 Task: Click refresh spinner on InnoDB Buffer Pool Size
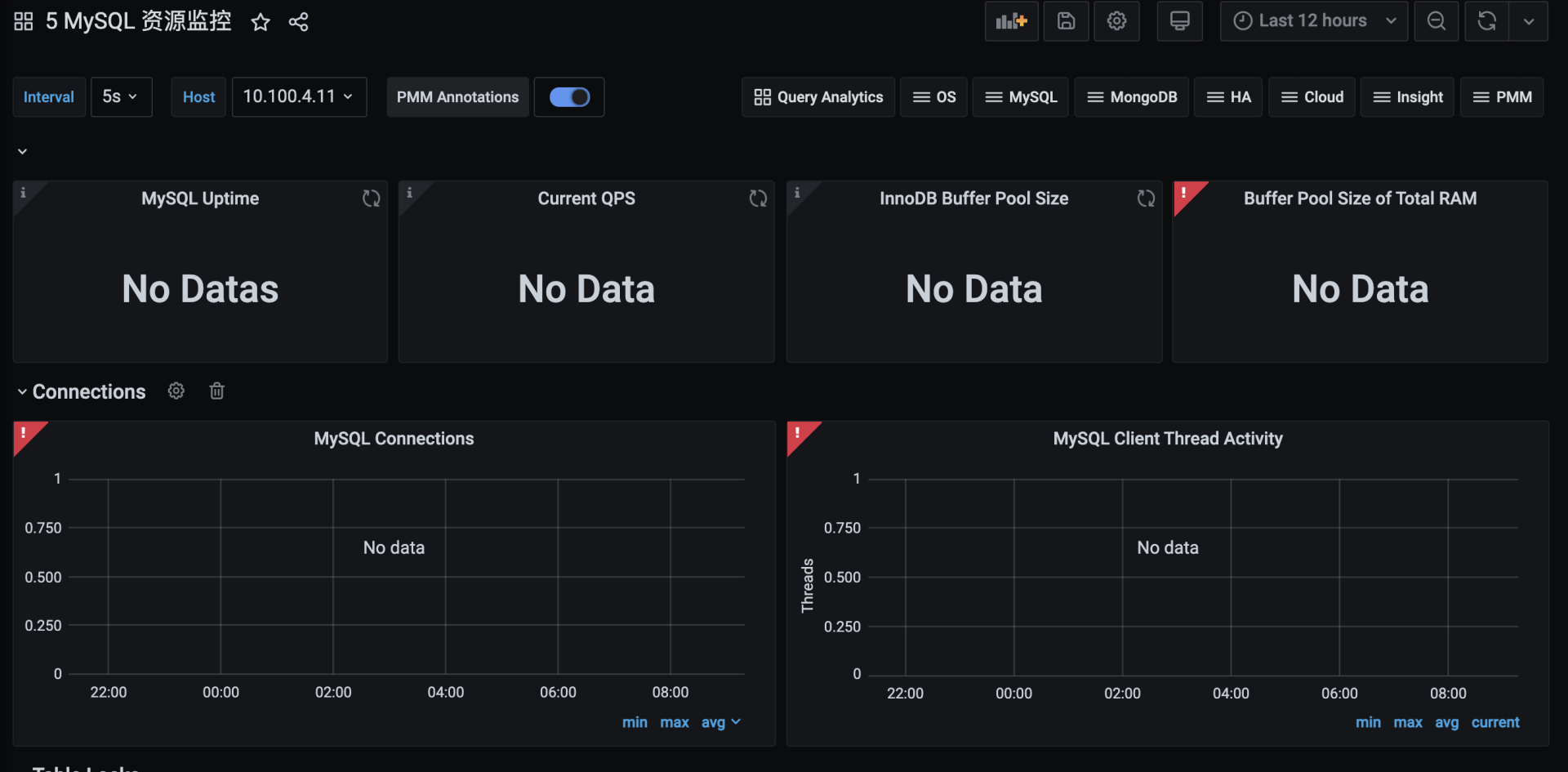(x=1147, y=199)
